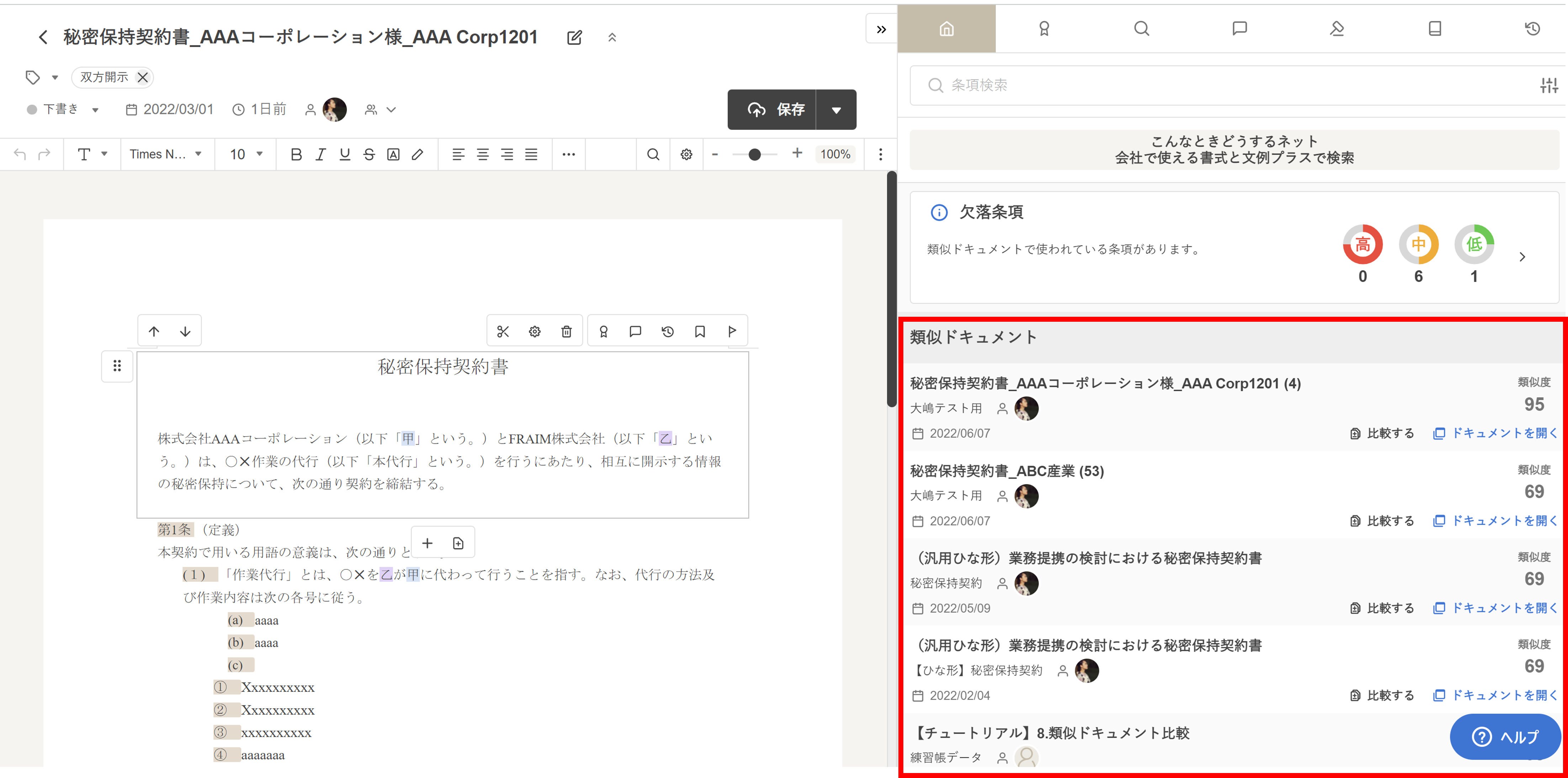Click the trash delete icon for block

tap(566, 331)
